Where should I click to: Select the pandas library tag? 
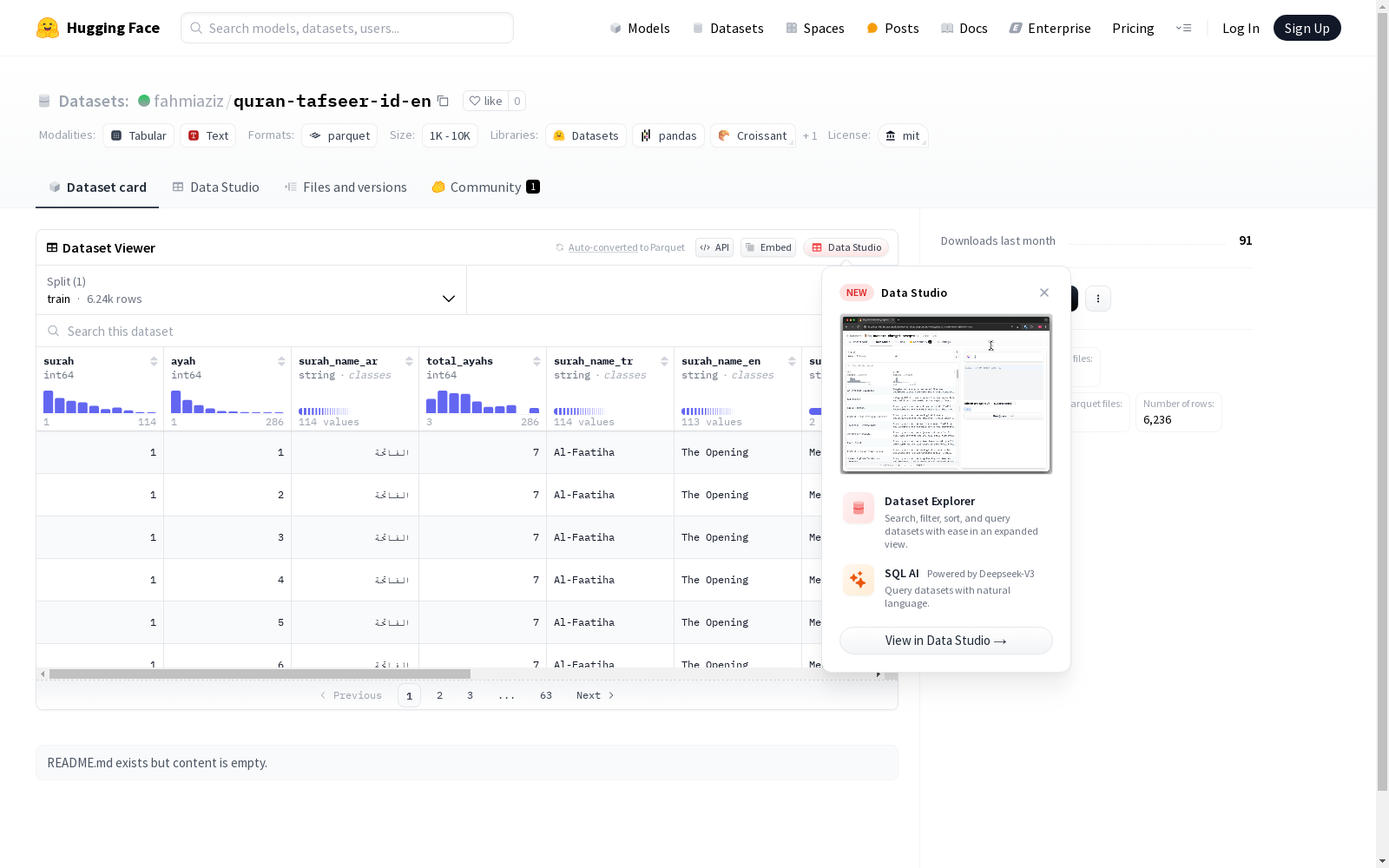coord(668,135)
